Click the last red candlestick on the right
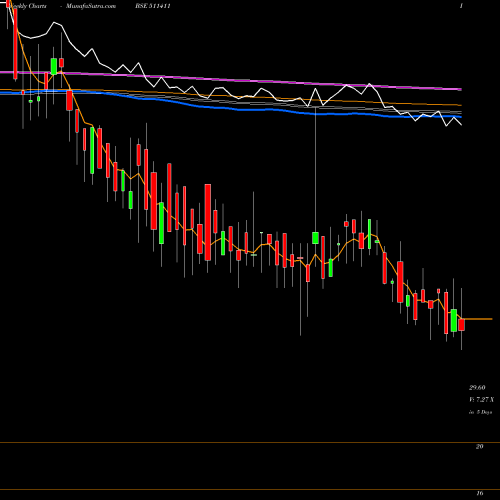The width and height of the screenshot is (500, 500). [x=461, y=325]
